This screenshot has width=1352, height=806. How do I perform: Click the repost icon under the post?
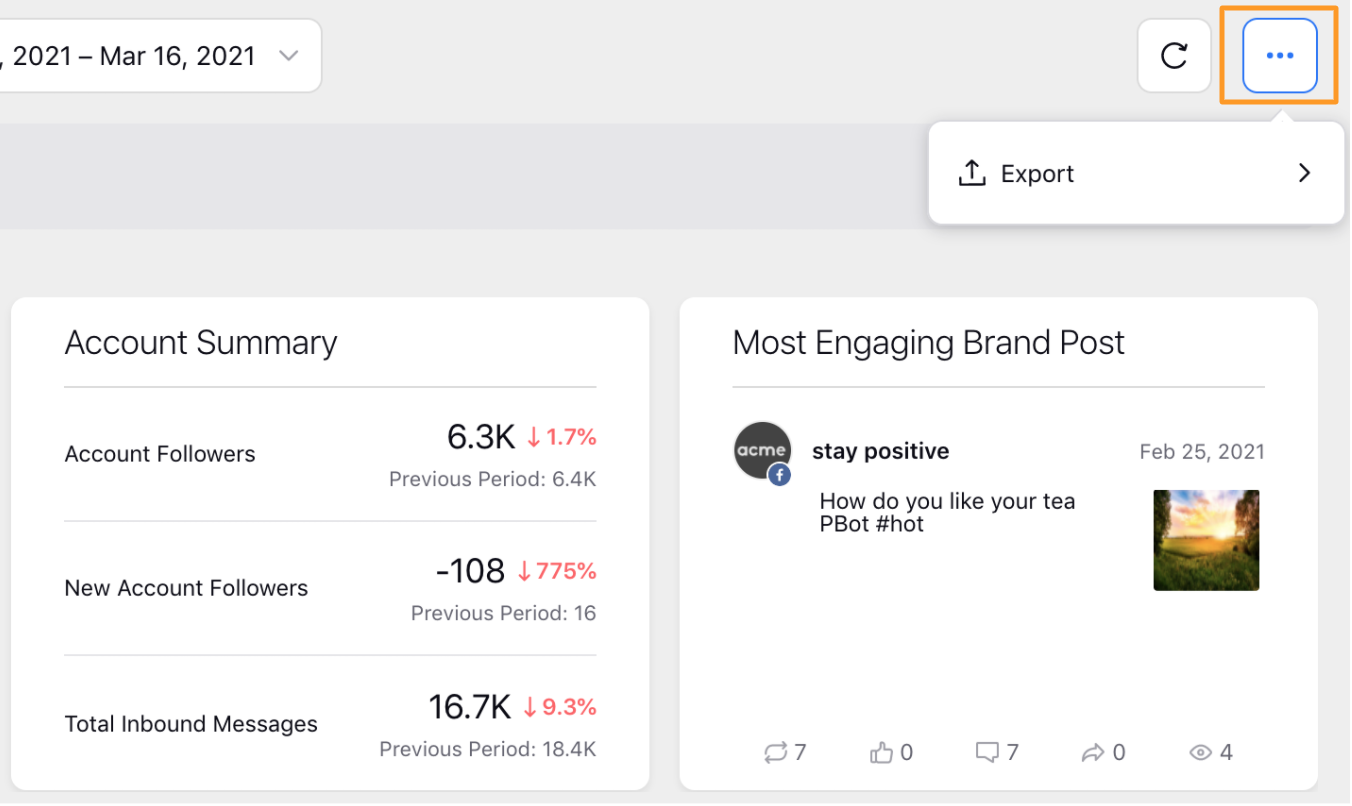(x=775, y=753)
